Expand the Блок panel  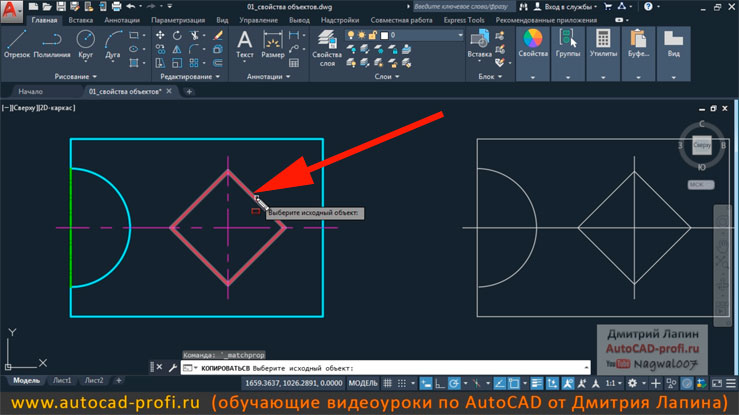point(490,76)
